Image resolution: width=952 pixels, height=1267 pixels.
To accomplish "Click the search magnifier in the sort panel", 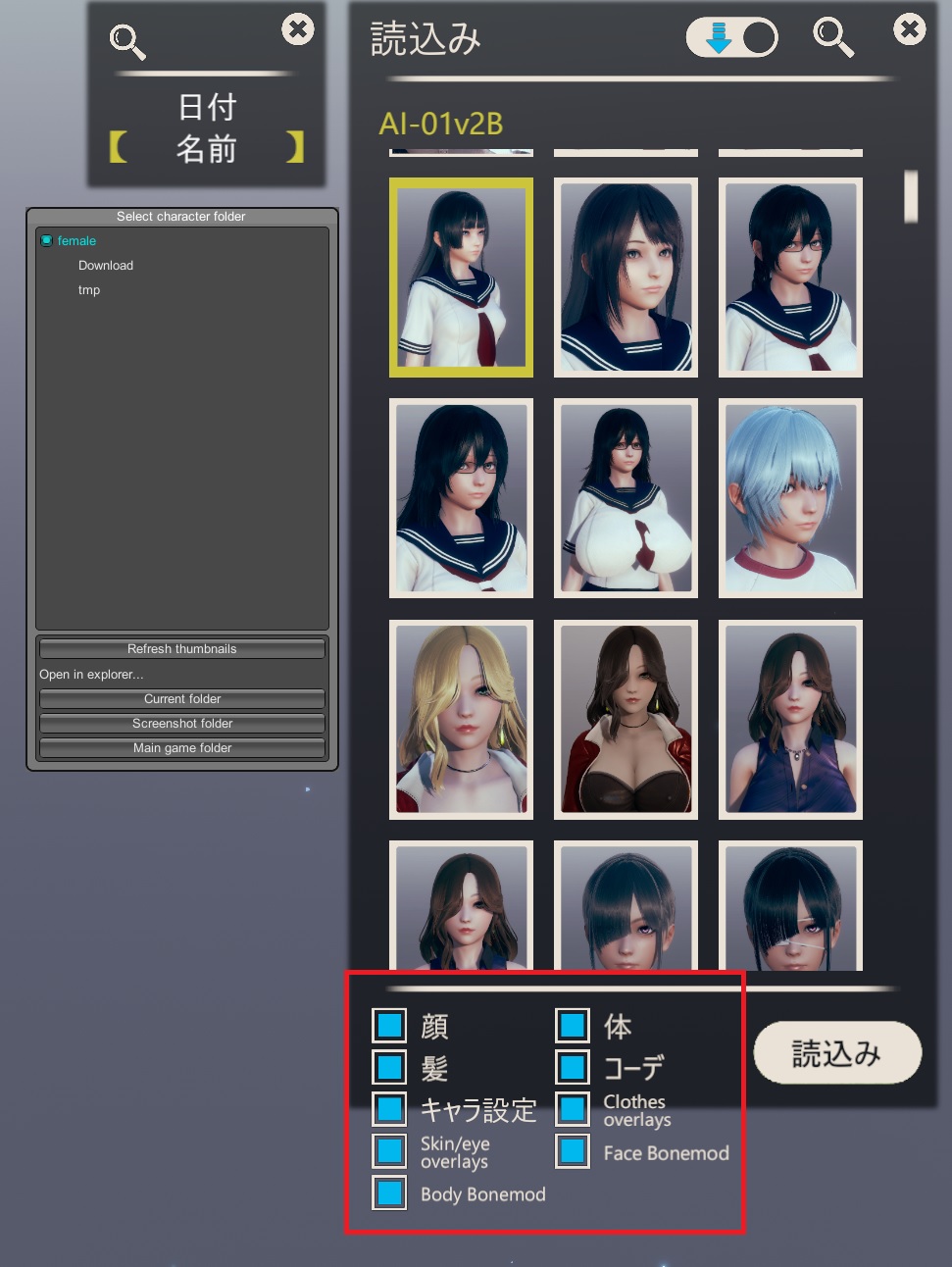I will pos(127,41).
